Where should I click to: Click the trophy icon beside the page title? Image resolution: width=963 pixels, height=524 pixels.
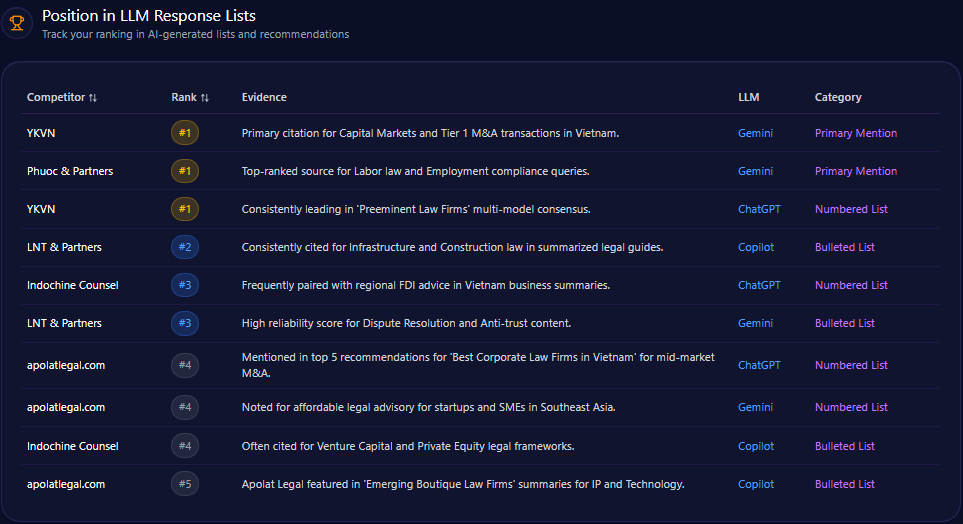click(x=17, y=22)
